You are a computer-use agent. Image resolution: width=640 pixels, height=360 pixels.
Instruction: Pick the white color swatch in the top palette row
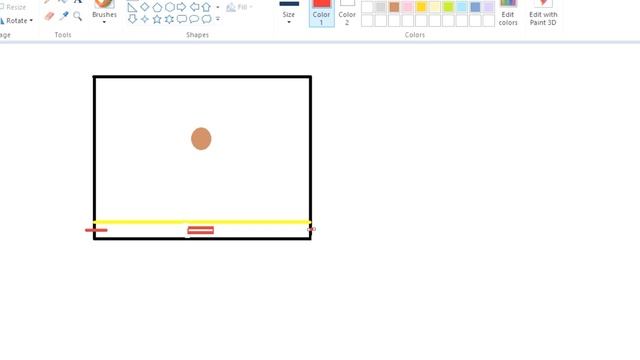tap(367, 7)
